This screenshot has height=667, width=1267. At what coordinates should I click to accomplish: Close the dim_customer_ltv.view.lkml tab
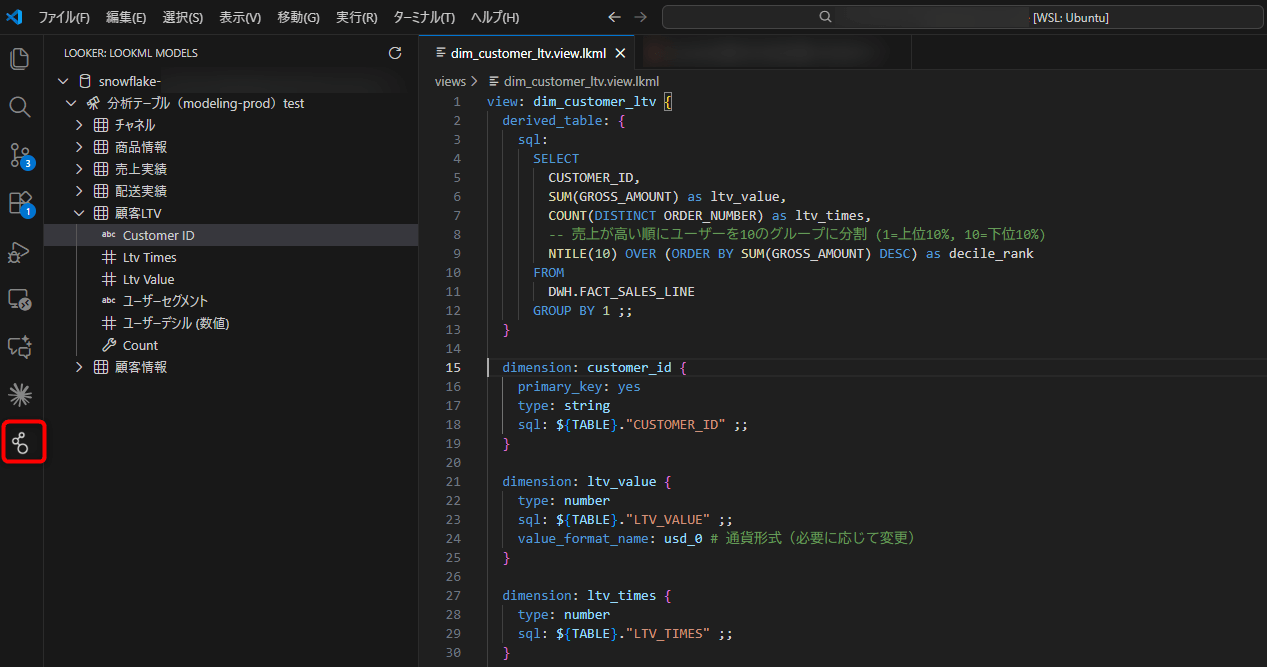pos(620,53)
